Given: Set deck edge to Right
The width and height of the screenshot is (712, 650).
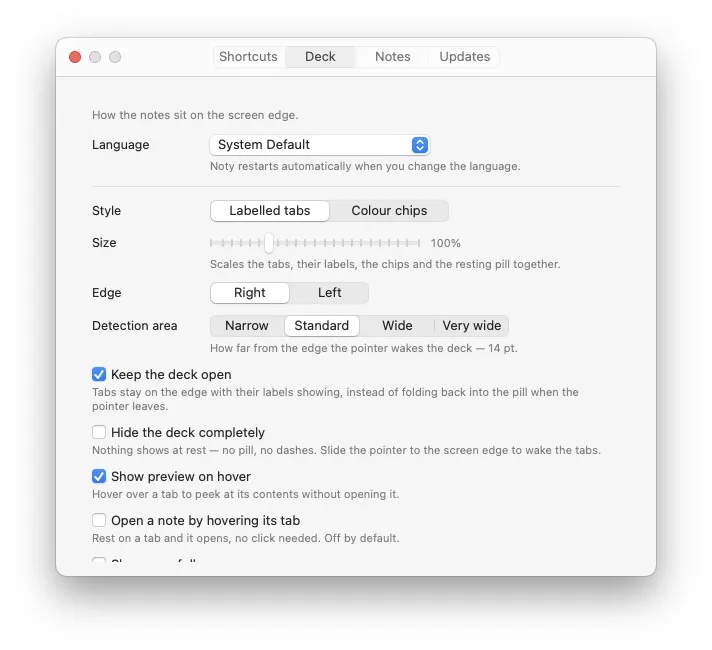Looking at the screenshot, I should tap(250, 293).
